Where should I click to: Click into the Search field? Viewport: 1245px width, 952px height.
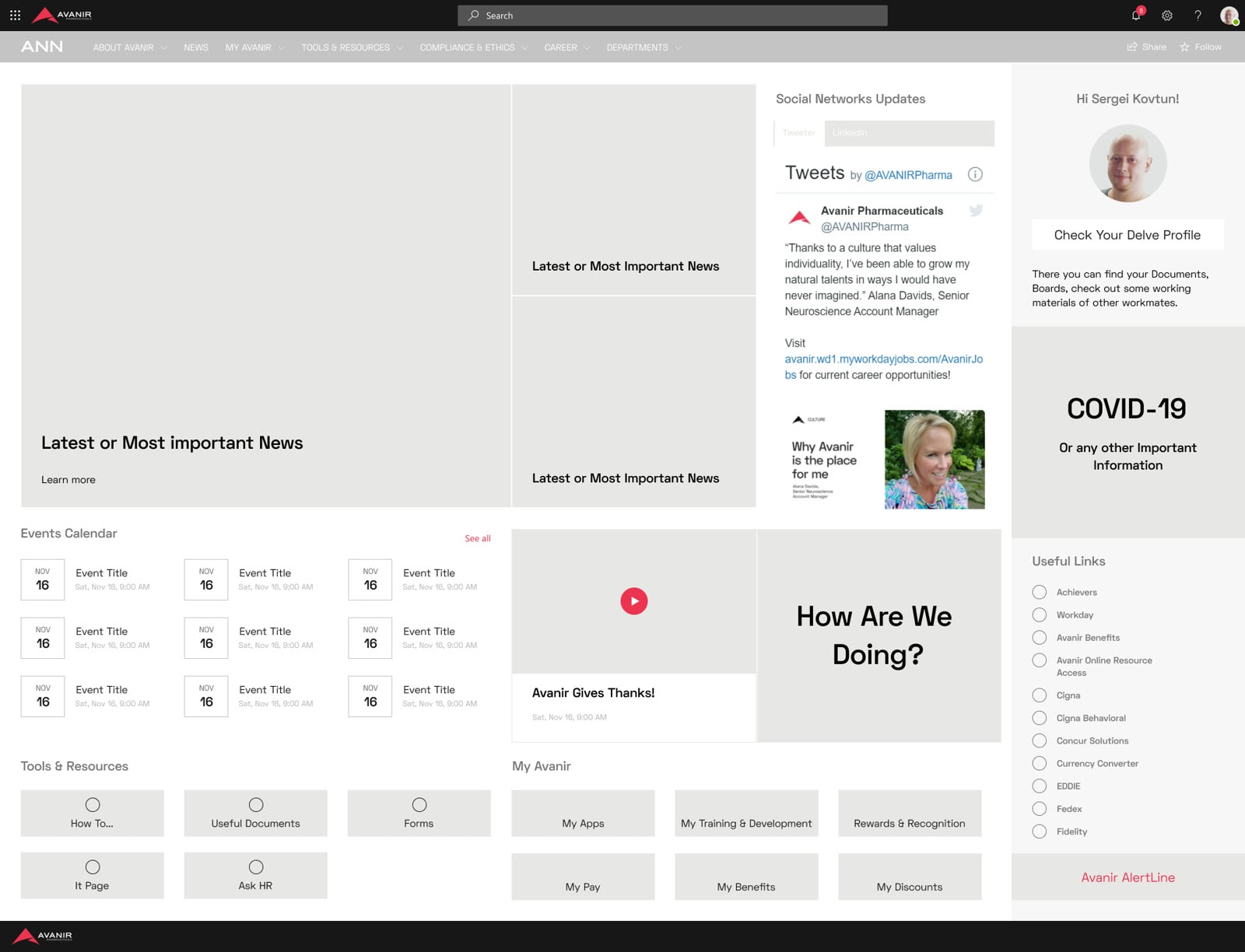coord(673,16)
